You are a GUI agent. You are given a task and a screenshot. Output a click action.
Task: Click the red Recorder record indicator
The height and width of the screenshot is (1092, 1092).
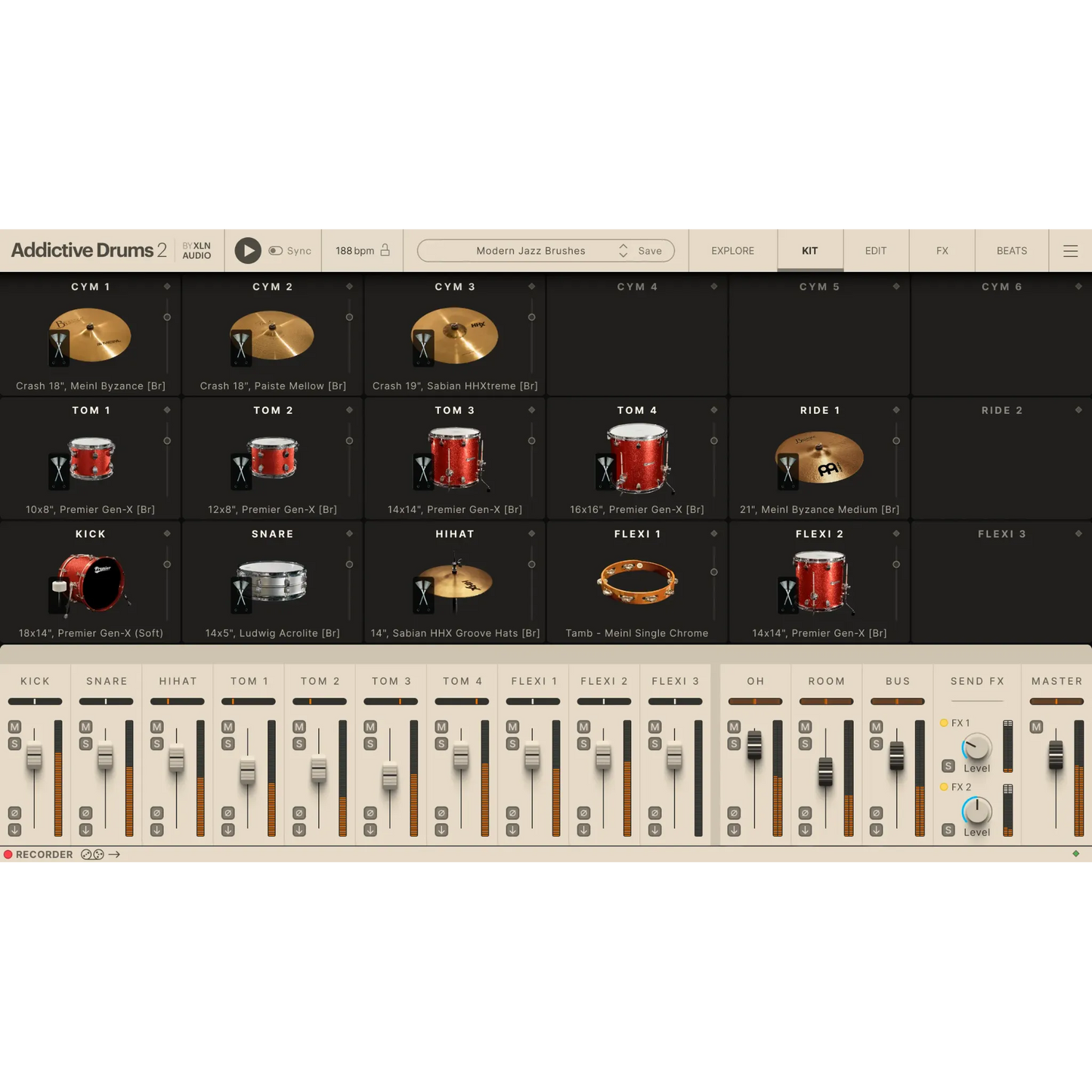[8, 855]
